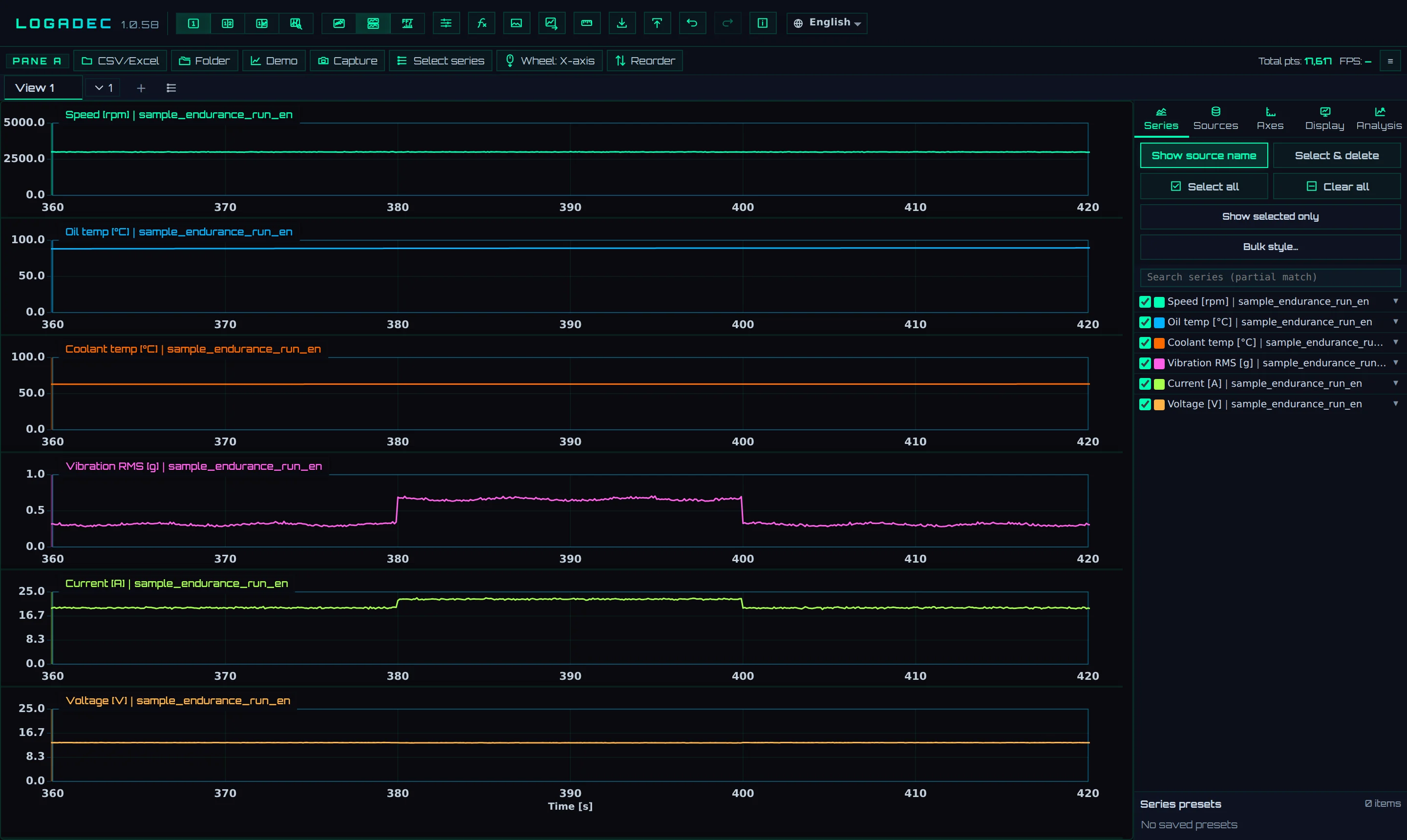Click the Search series input field

point(1270,277)
